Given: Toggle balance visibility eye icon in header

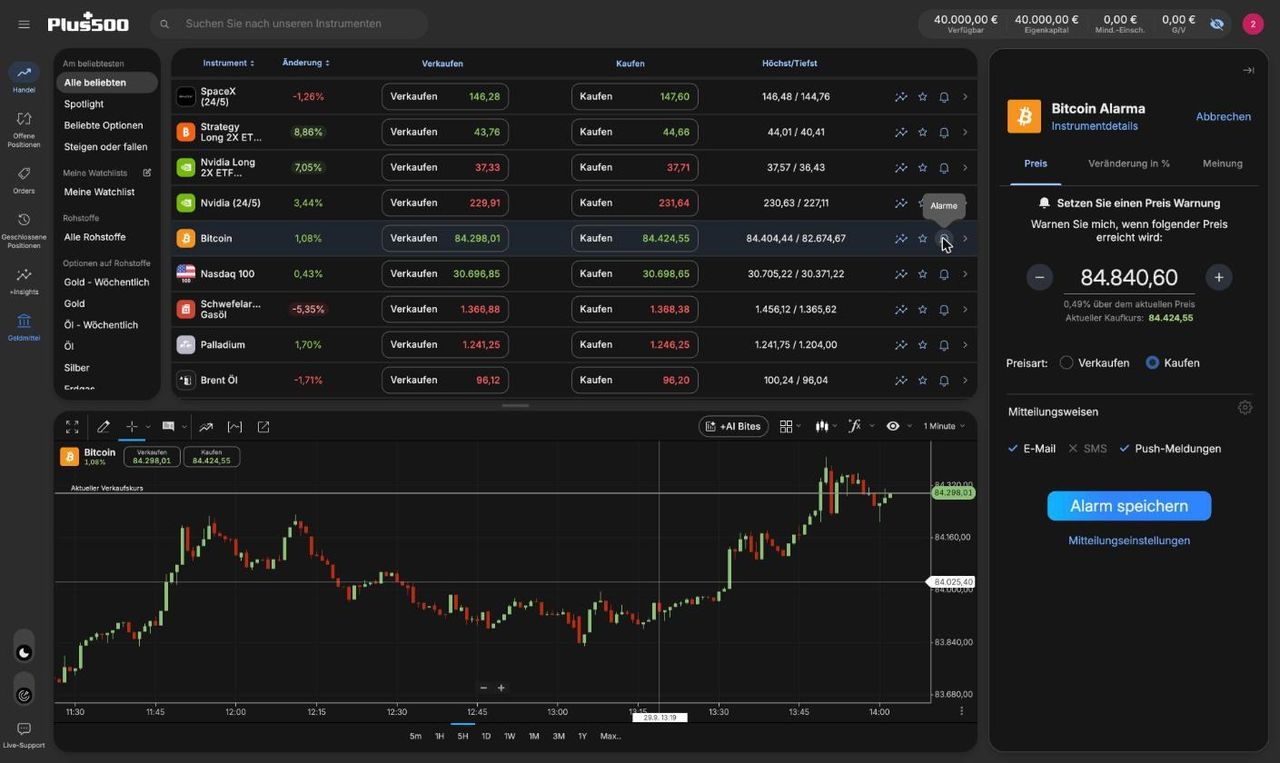Looking at the screenshot, I should (x=1217, y=24).
